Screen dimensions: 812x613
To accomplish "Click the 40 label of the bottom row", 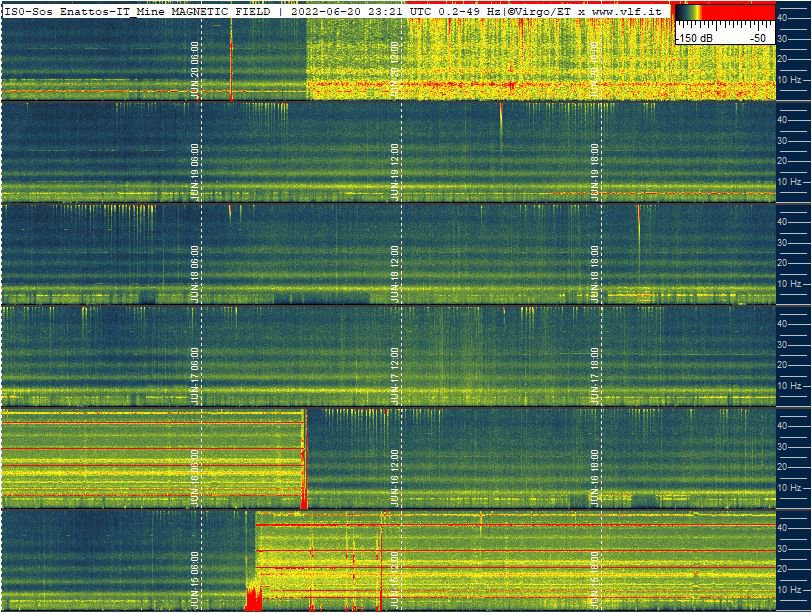I will (783, 527).
